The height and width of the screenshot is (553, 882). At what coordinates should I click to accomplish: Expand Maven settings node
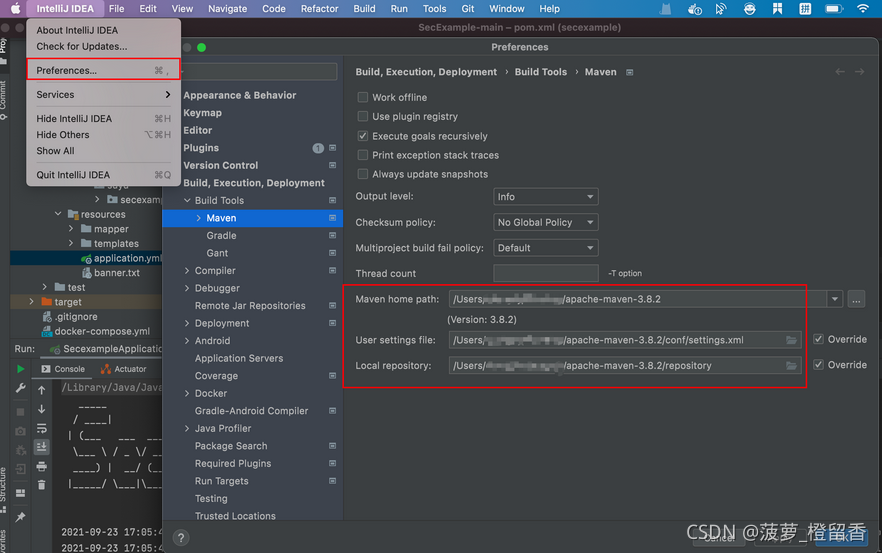(x=199, y=218)
